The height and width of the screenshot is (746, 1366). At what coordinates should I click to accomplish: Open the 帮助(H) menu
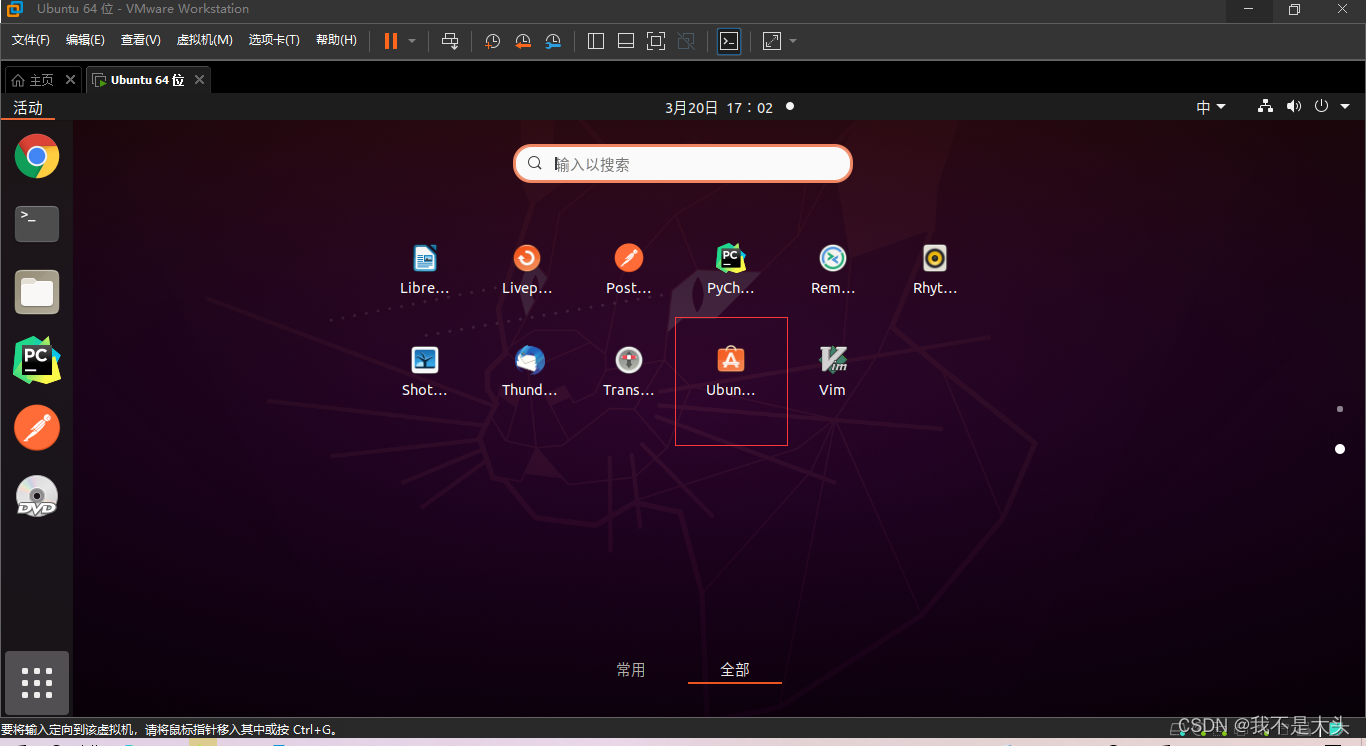(336, 40)
